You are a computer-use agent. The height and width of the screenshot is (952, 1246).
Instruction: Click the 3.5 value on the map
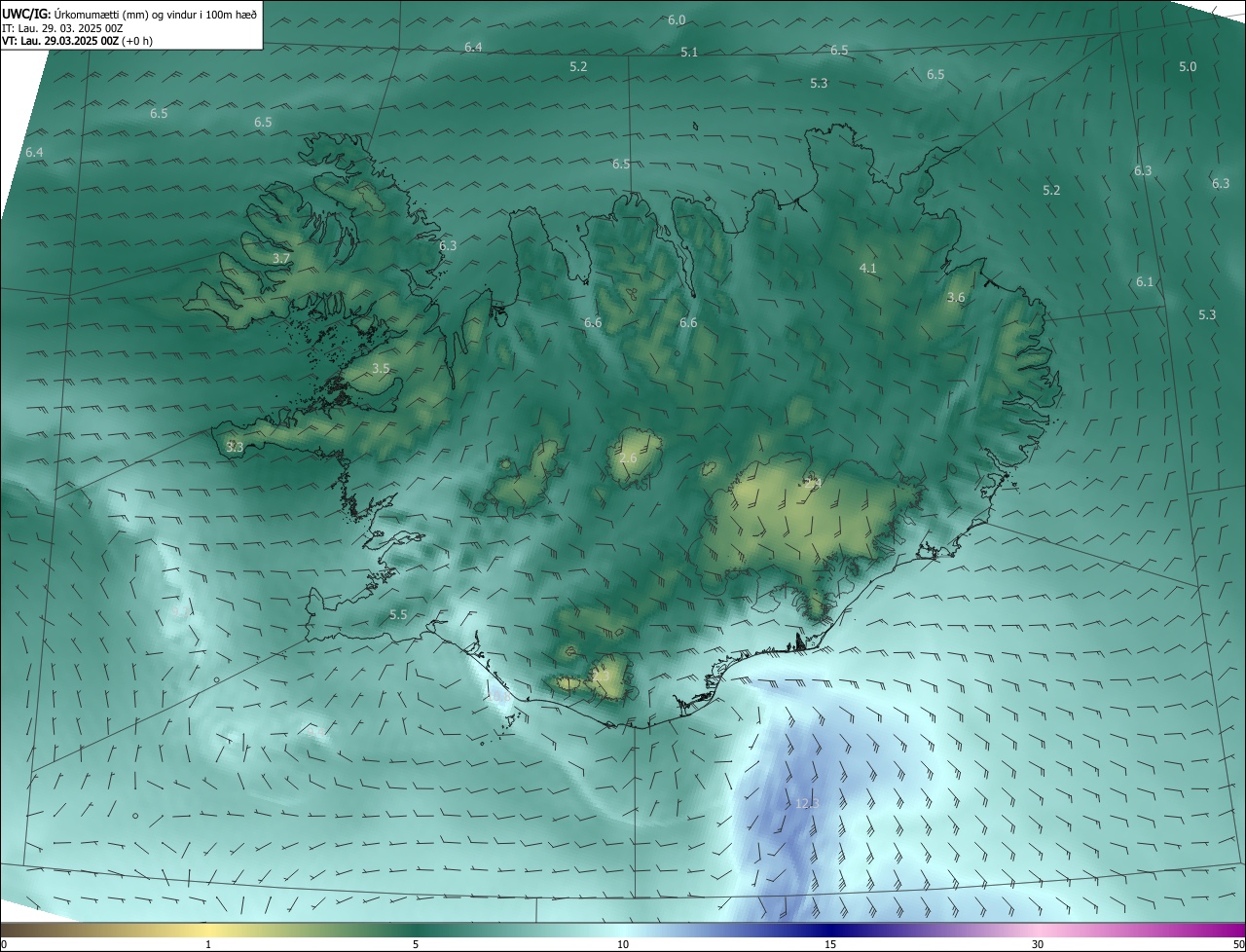381,369
